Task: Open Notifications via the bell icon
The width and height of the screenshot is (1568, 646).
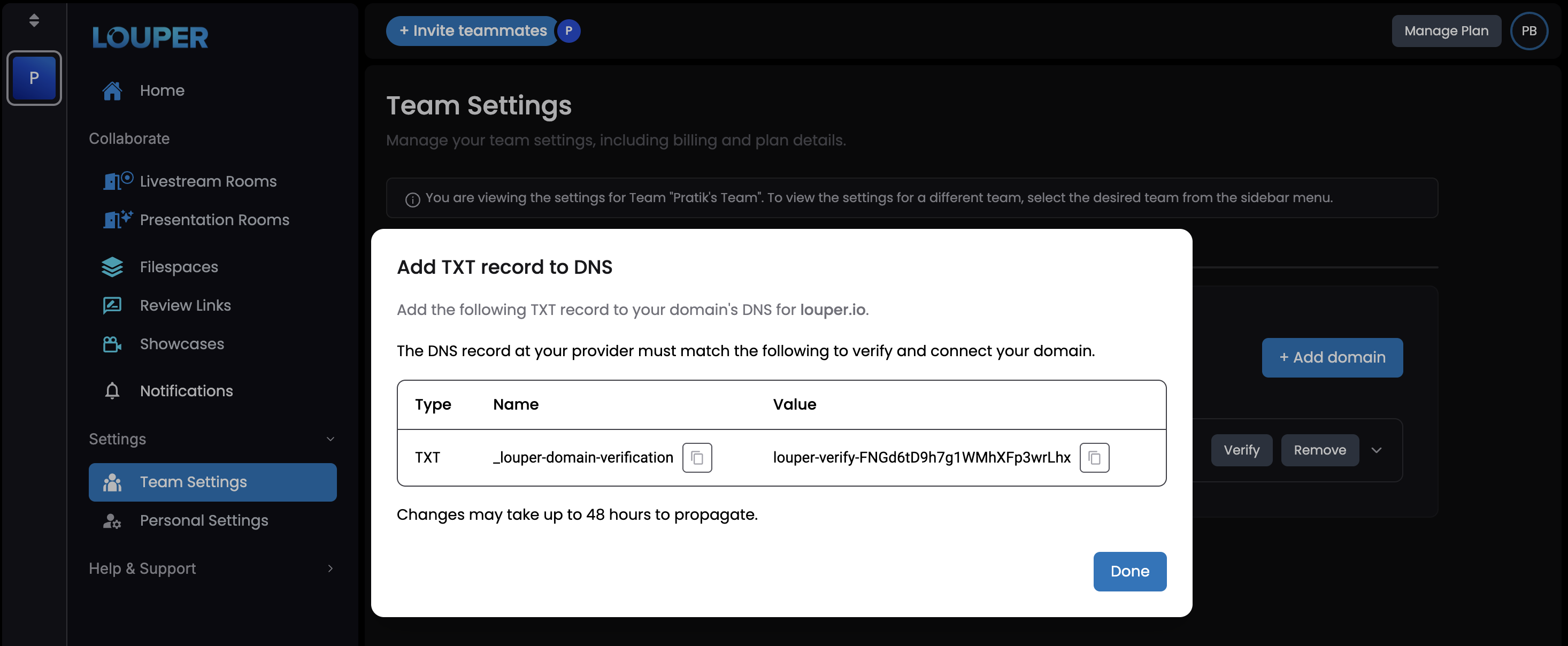Action: pos(112,391)
